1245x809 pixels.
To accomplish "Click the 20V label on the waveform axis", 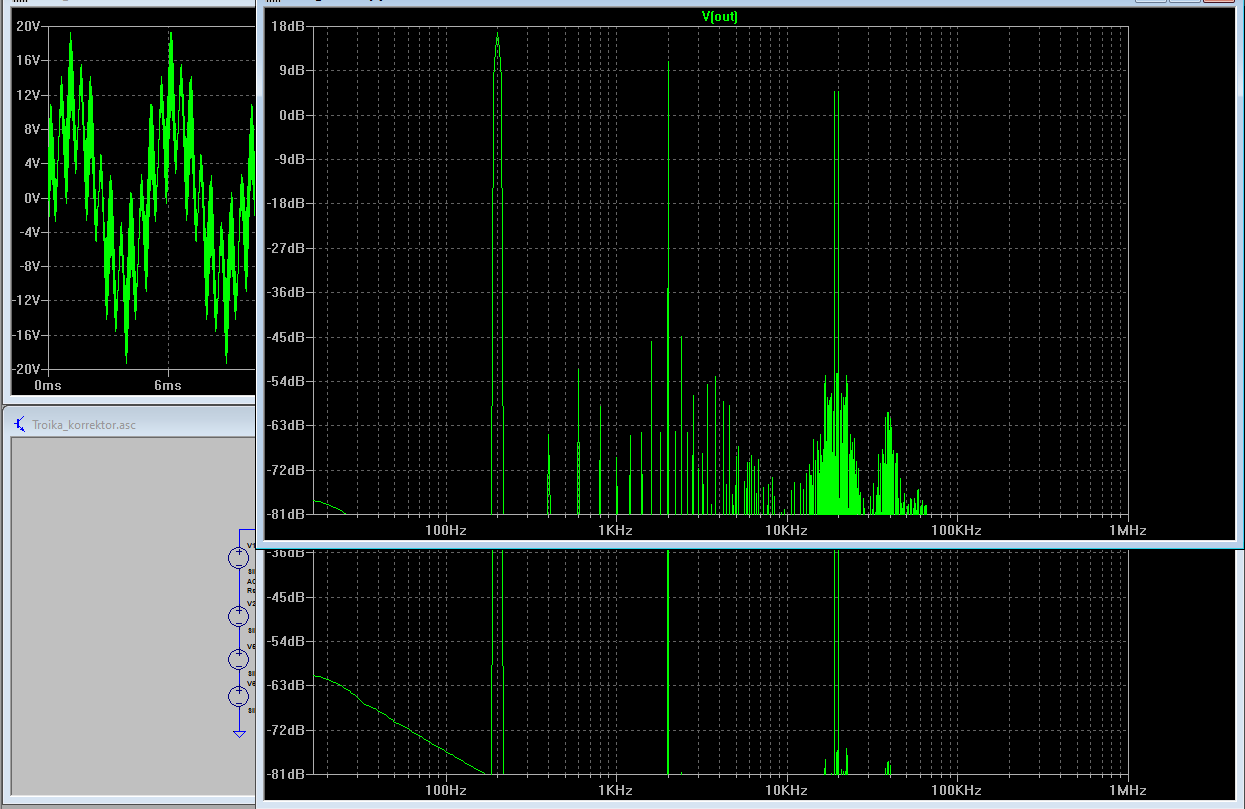I will (x=27, y=26).
